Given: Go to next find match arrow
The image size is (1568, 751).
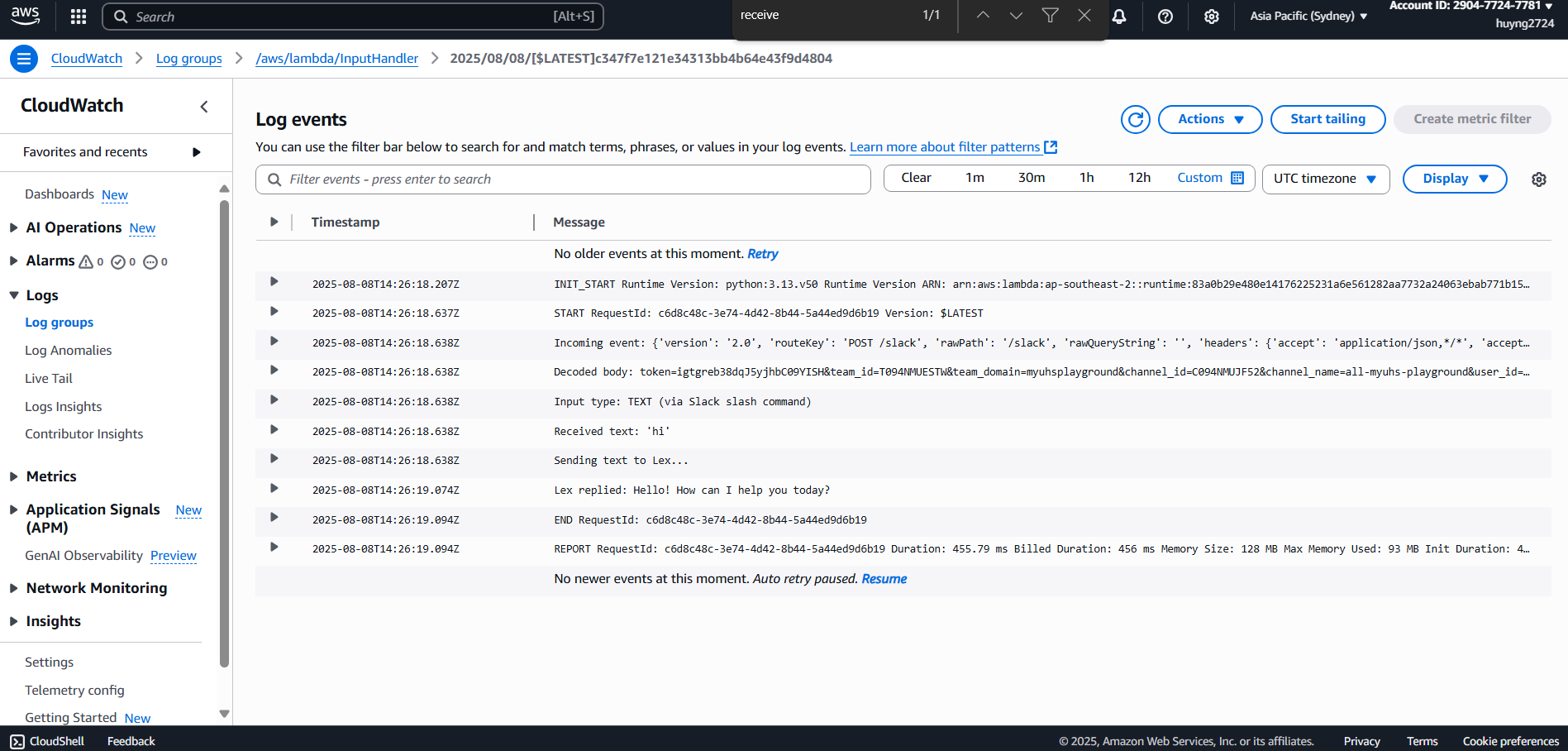Looking at the screenshot, I should coord(1016,15).
